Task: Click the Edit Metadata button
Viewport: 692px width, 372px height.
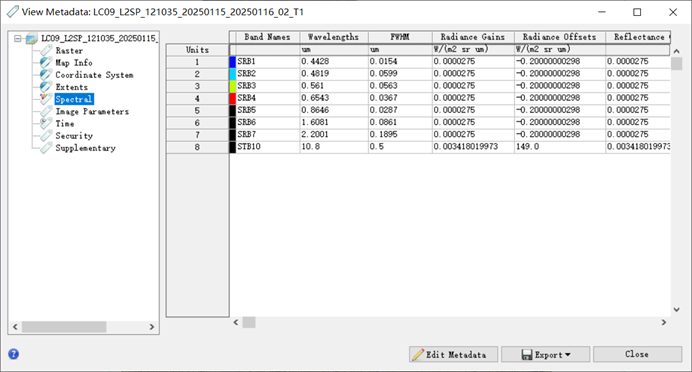Action: click(x=454, y=354)
